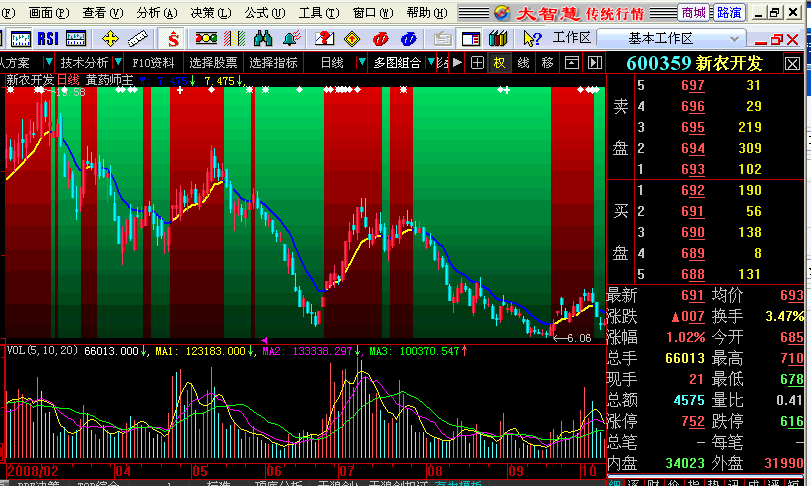Viewport: 811px width, 486px height.
Task: Open the colored books library icon
Action: (498, 39)
